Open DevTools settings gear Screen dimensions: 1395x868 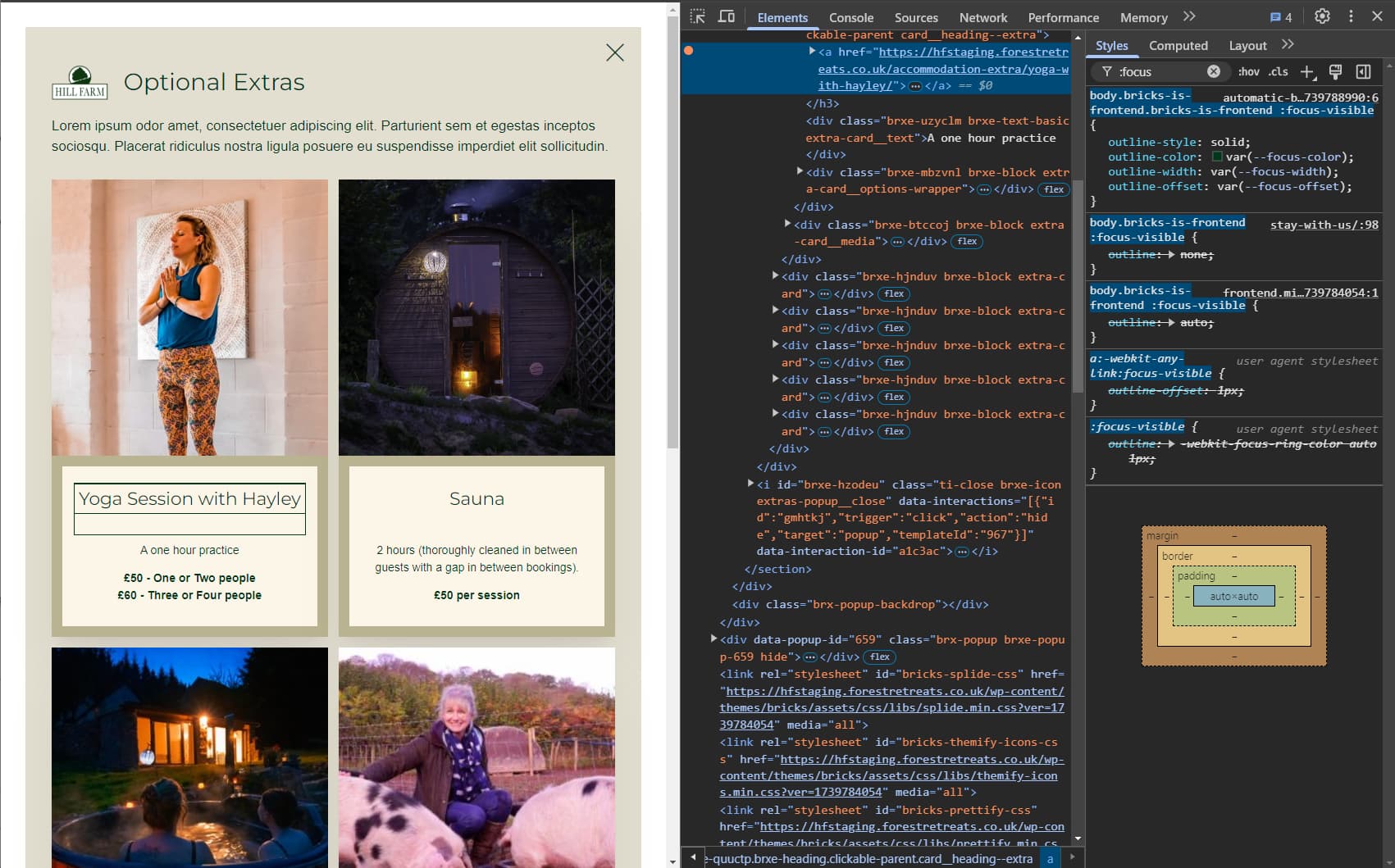point(1322,16)
